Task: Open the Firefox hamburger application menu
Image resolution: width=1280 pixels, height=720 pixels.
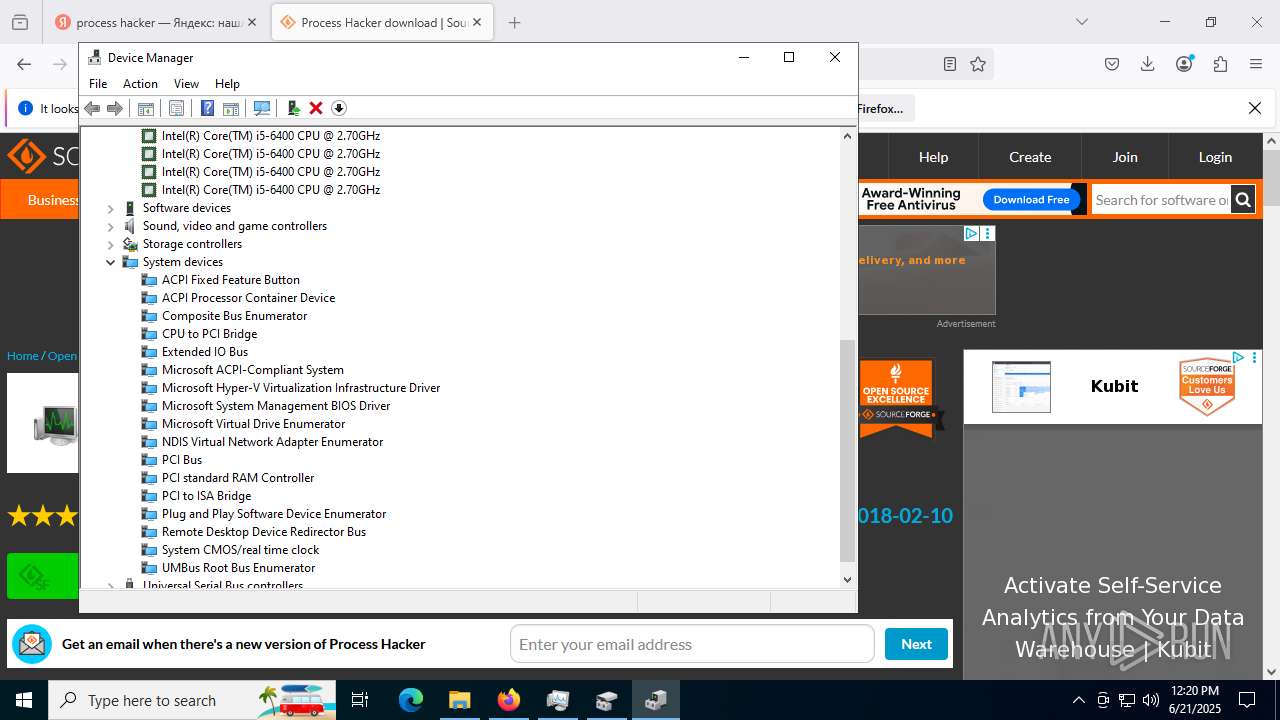Action: pos(1256,64)
